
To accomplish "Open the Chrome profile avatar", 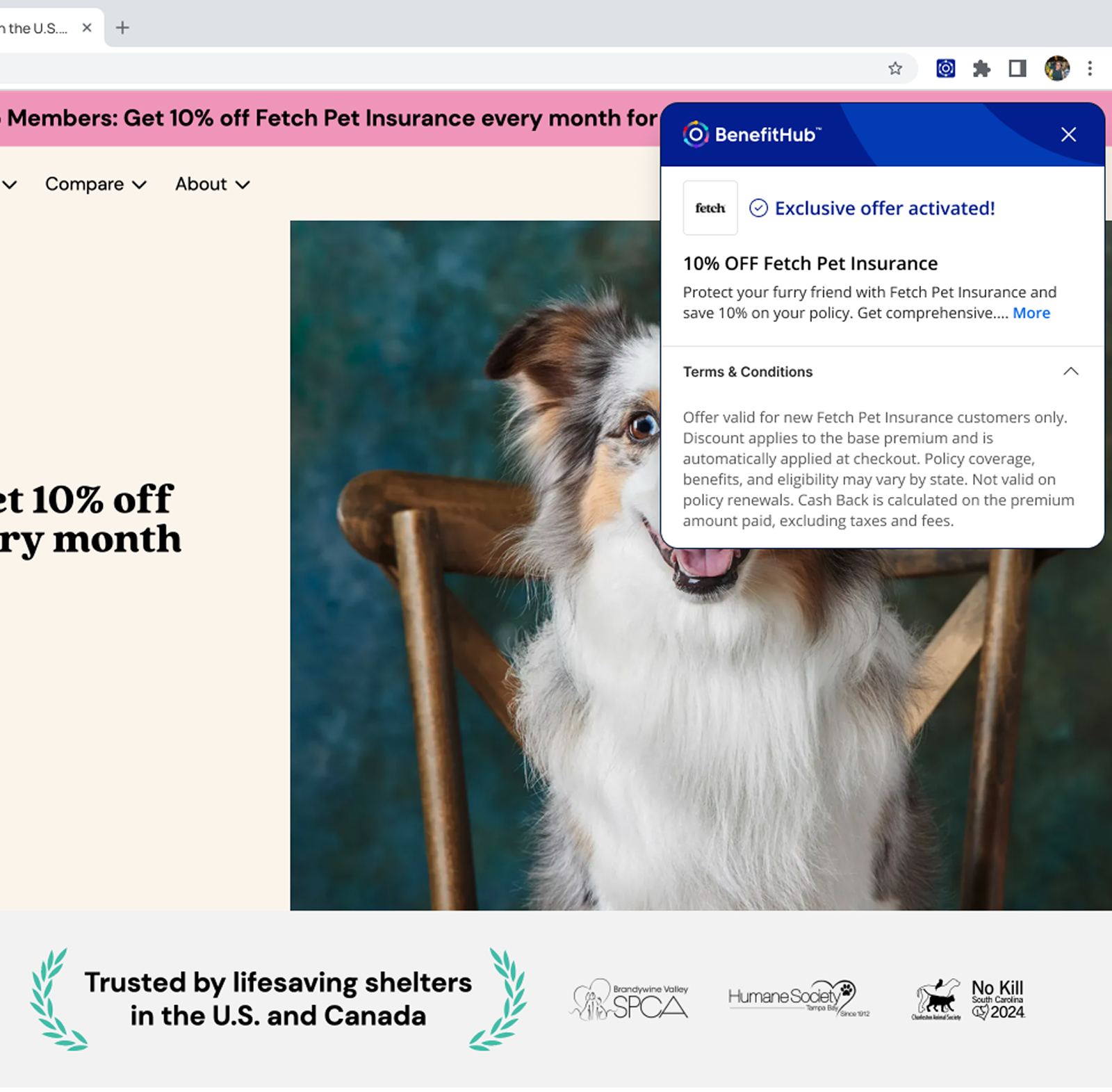I will tap(1056, 68).
